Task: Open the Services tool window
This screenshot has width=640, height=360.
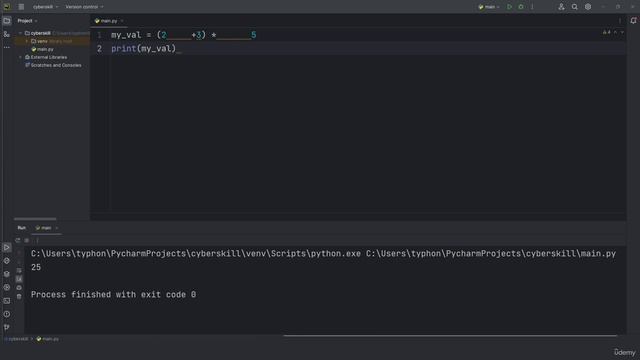Action: click(7, 287)
